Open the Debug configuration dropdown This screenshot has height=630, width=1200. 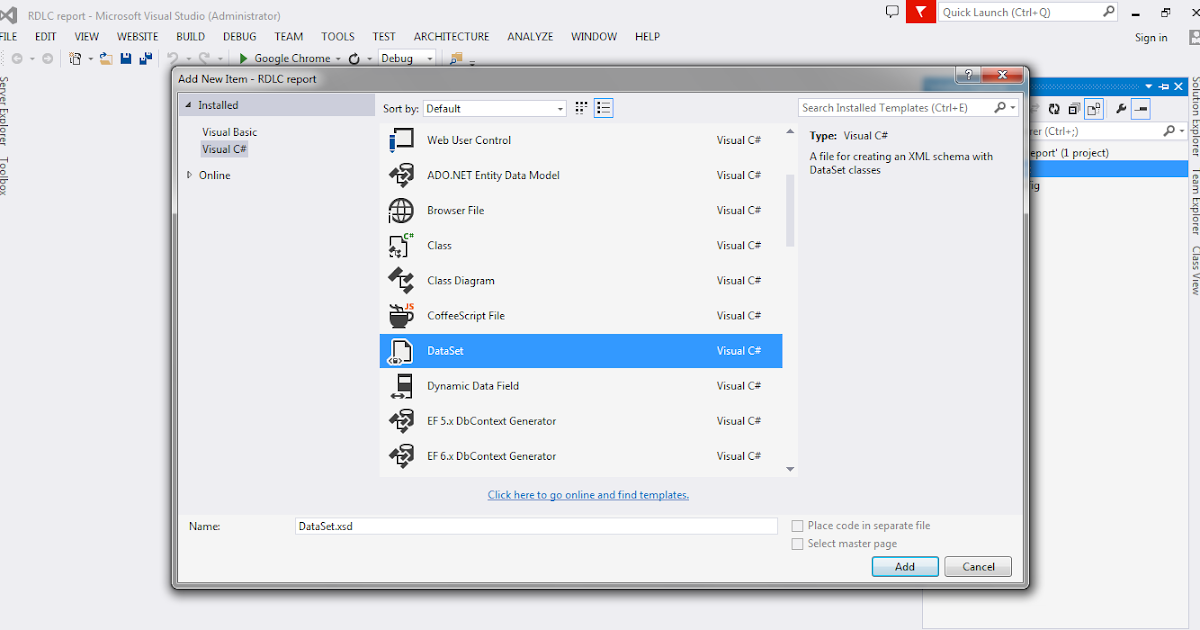tap(407, 59)
